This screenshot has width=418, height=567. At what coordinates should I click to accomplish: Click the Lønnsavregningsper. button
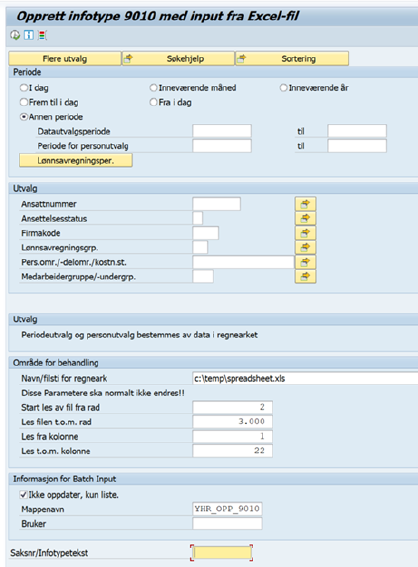(76, 161)
